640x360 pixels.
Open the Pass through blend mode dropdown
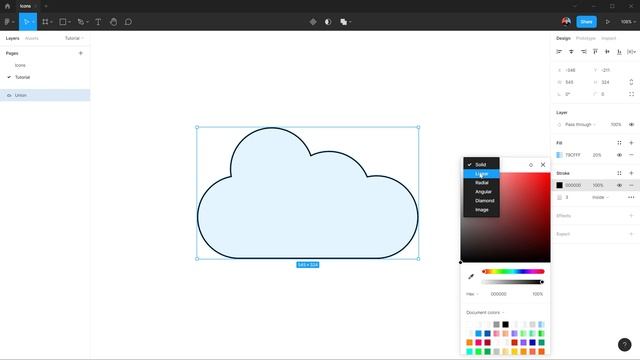(580, 124)
